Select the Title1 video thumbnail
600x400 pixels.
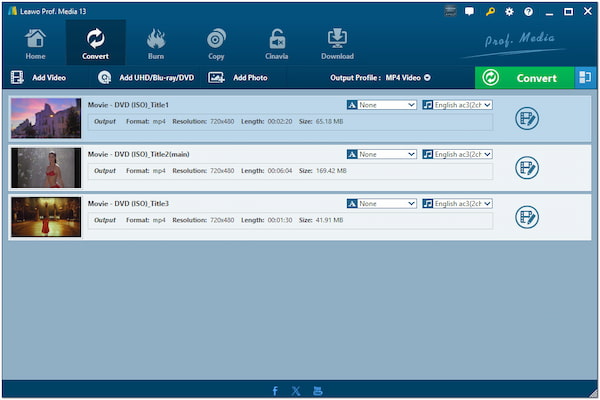[46, 119]
